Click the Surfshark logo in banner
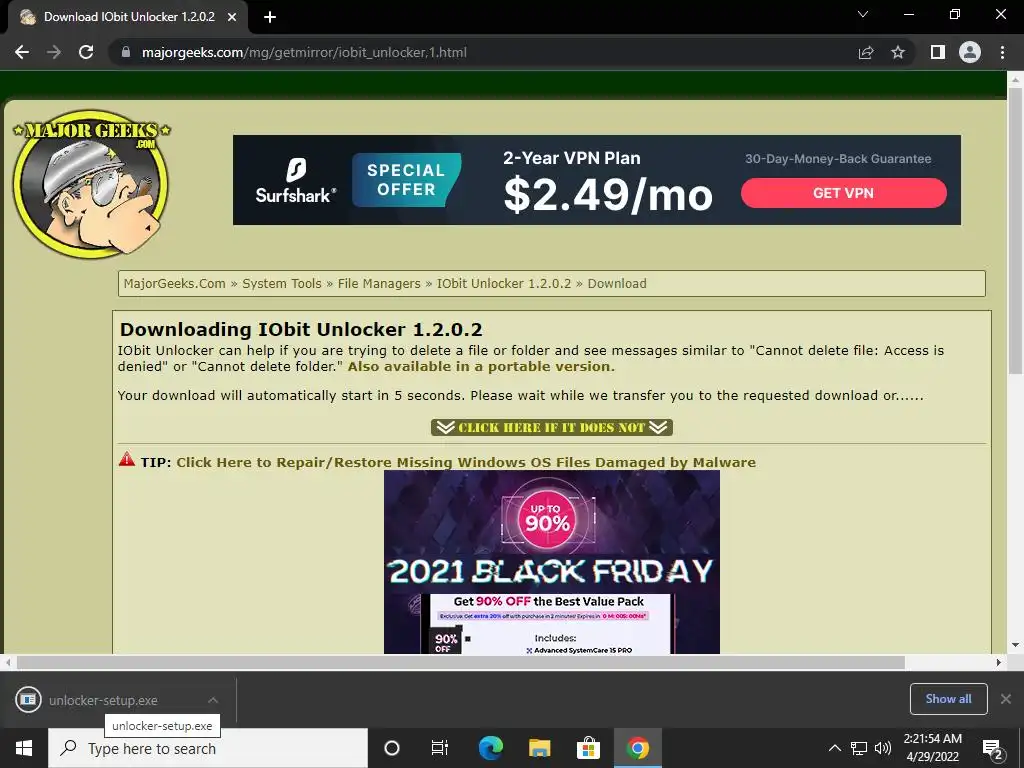The height and width of the screenshot is (768, 1024). (296, 181)
